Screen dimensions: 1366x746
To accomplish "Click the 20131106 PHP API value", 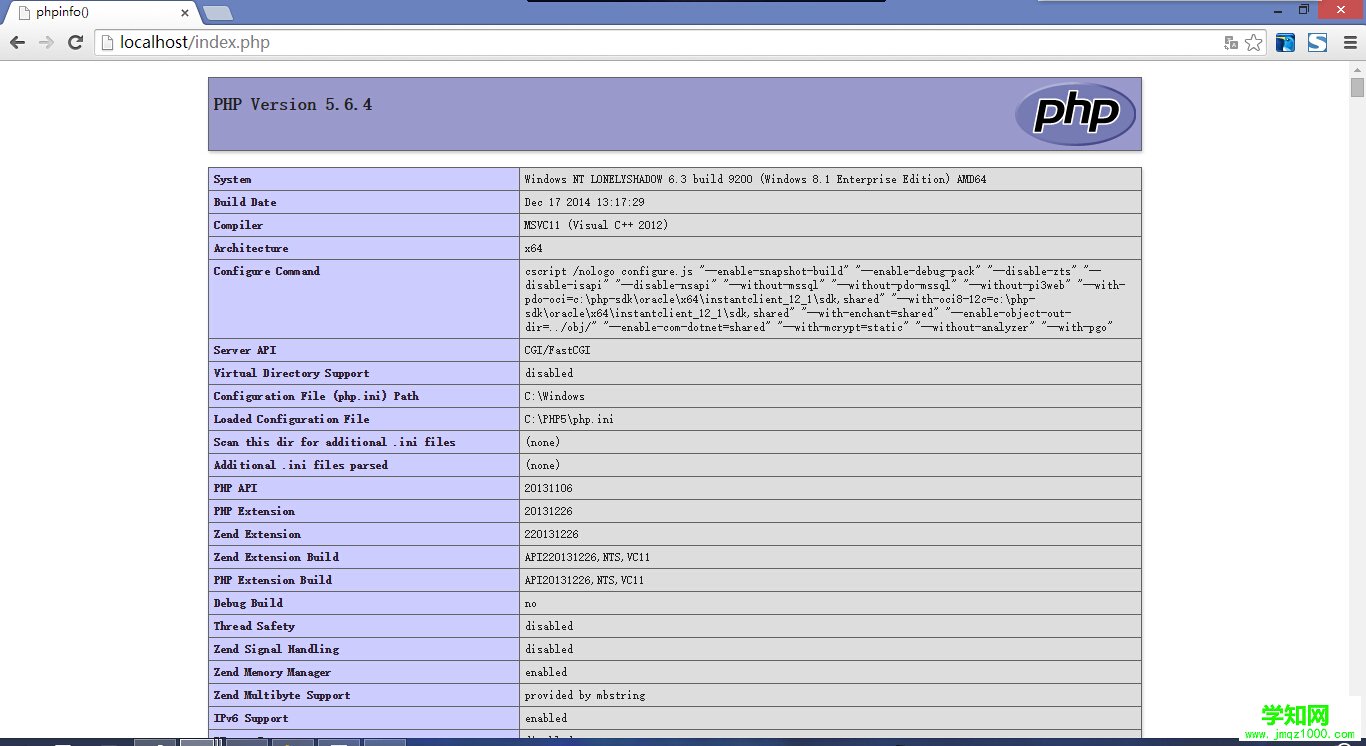I will click(549, 488).
